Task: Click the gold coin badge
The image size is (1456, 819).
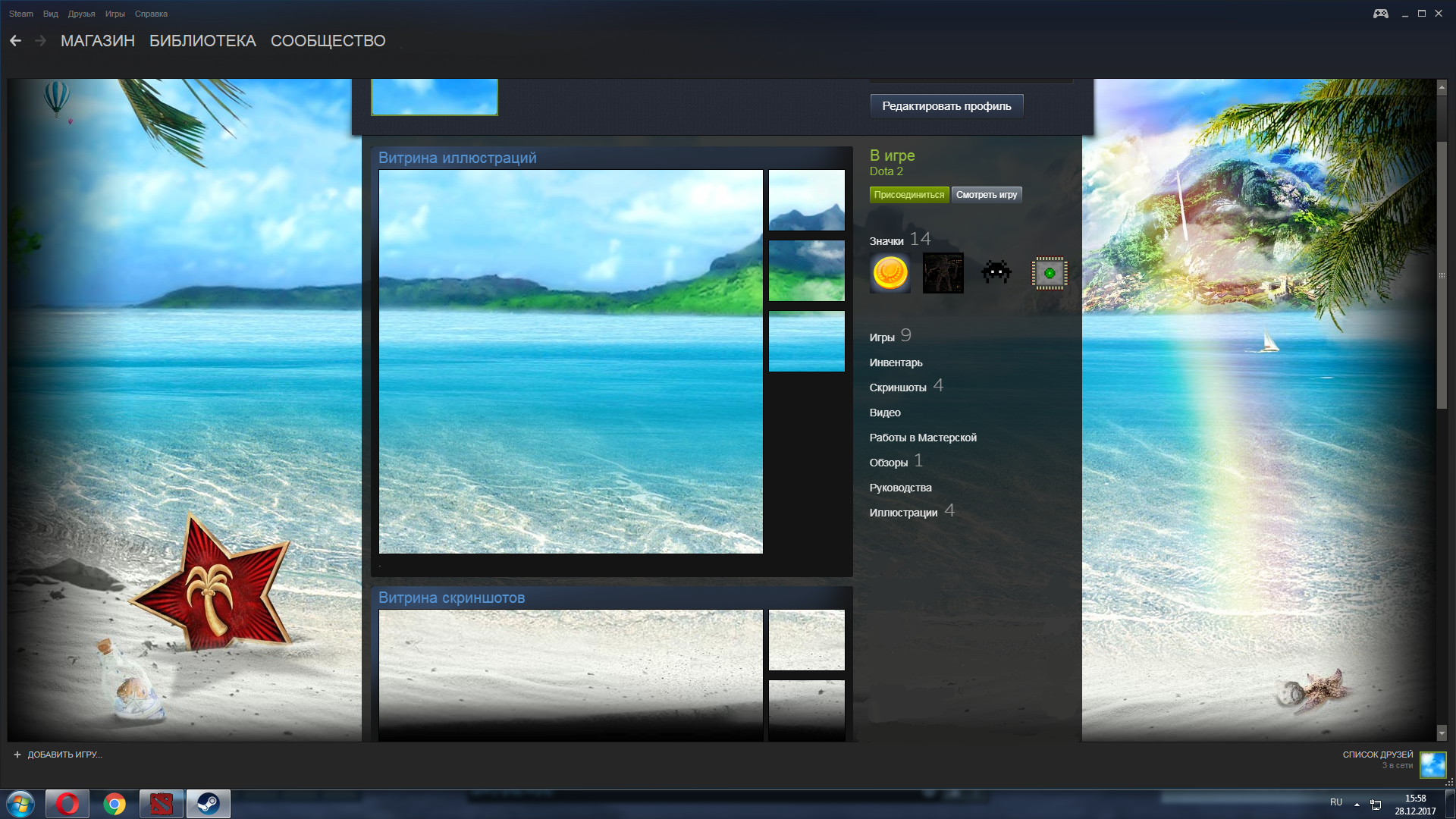Action: [x=890, y=273]
